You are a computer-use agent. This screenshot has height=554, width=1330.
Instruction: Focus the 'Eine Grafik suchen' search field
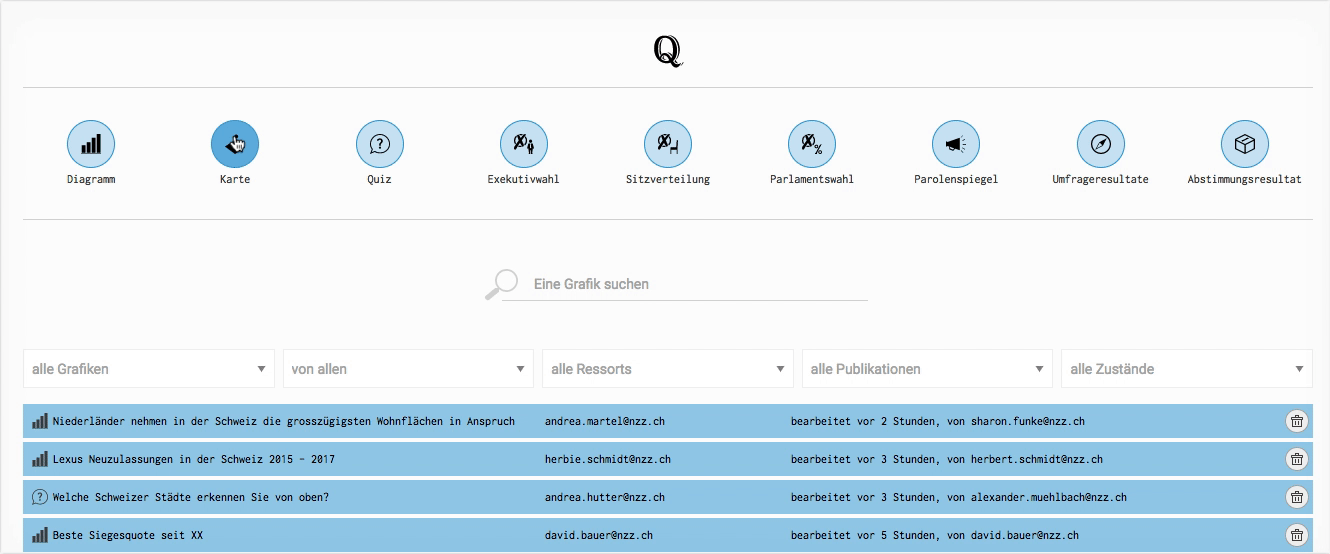[685, 284]
